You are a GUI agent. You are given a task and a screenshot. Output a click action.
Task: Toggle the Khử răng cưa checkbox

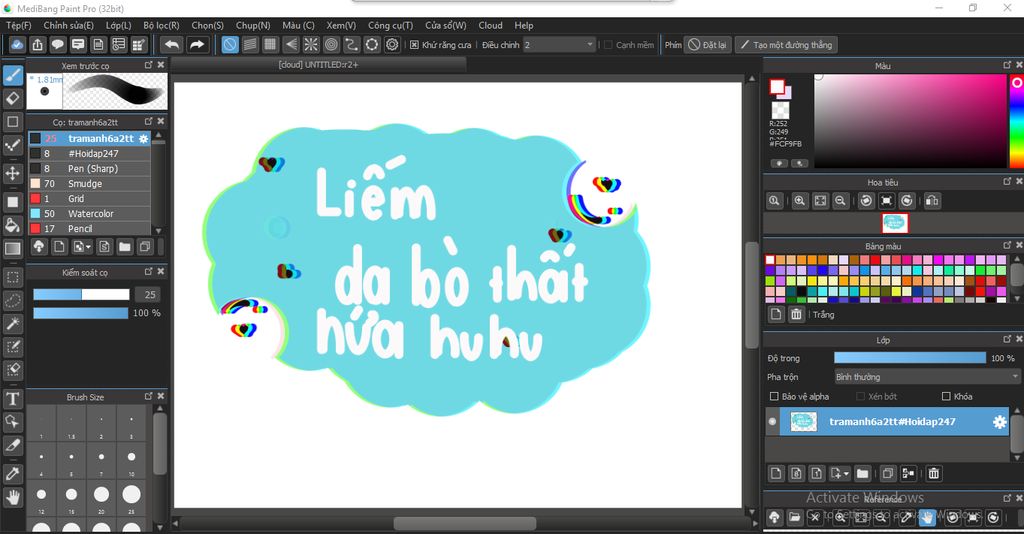point(414,45)
